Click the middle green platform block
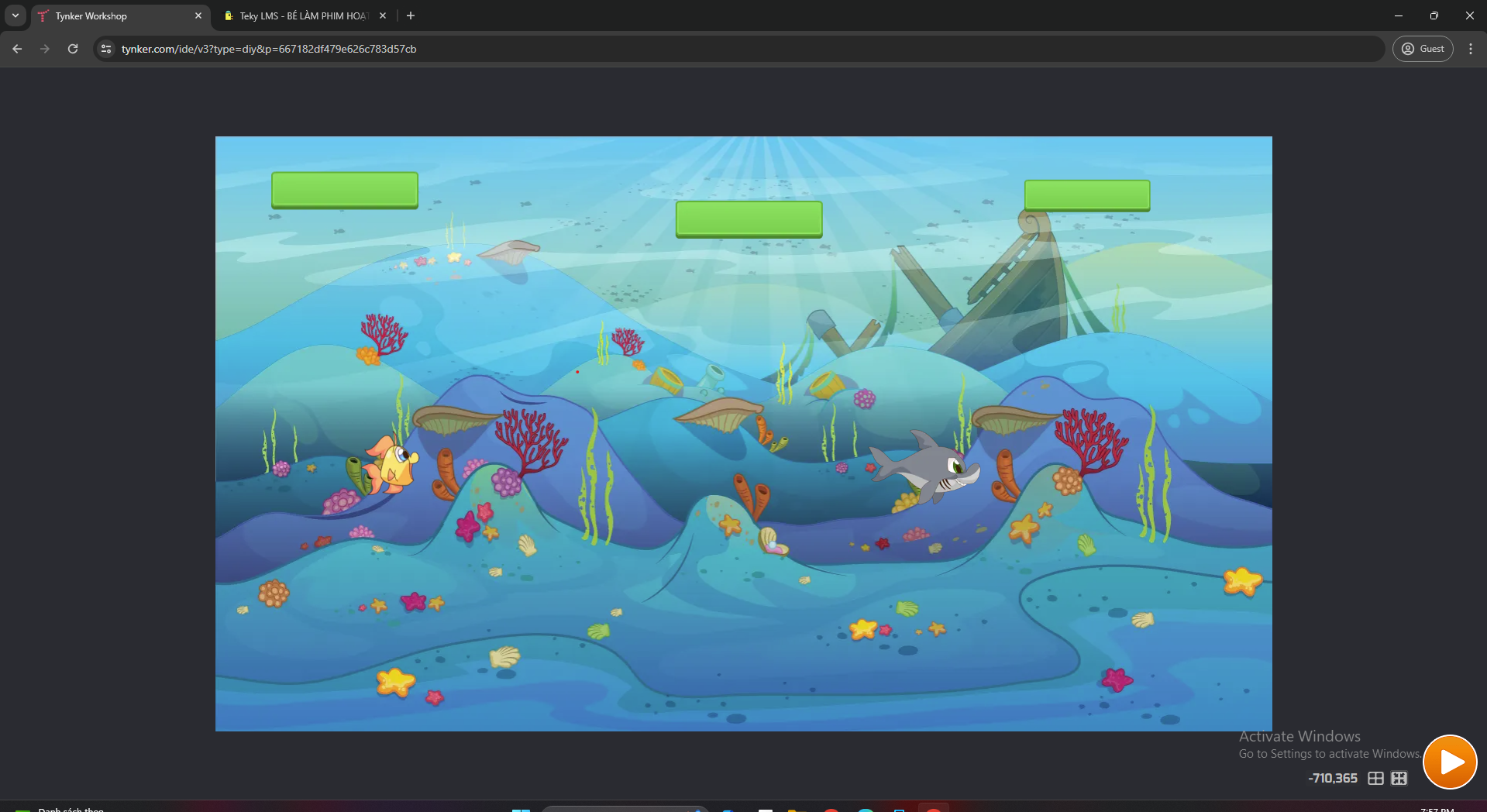1487x812 pixels. [749, 219]
